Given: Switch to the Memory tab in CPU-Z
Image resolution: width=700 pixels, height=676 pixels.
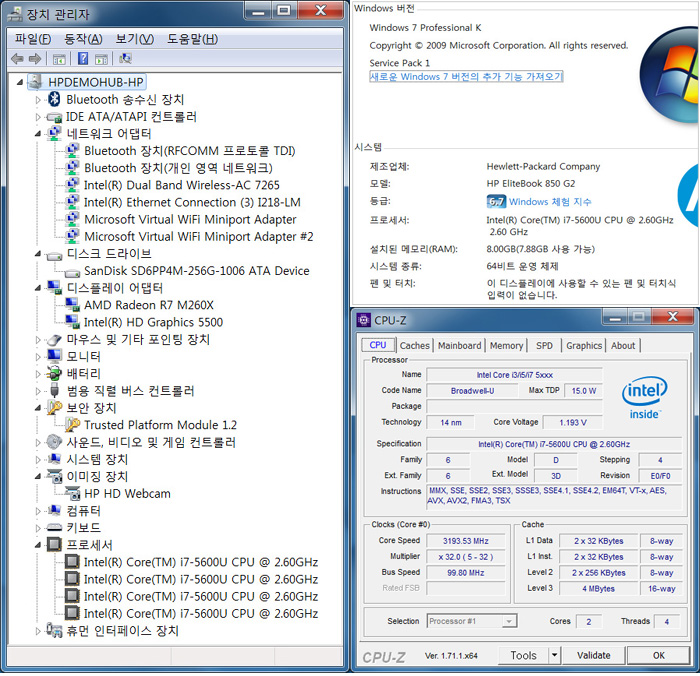Looking at the screenshot, I should pos(506,346).
